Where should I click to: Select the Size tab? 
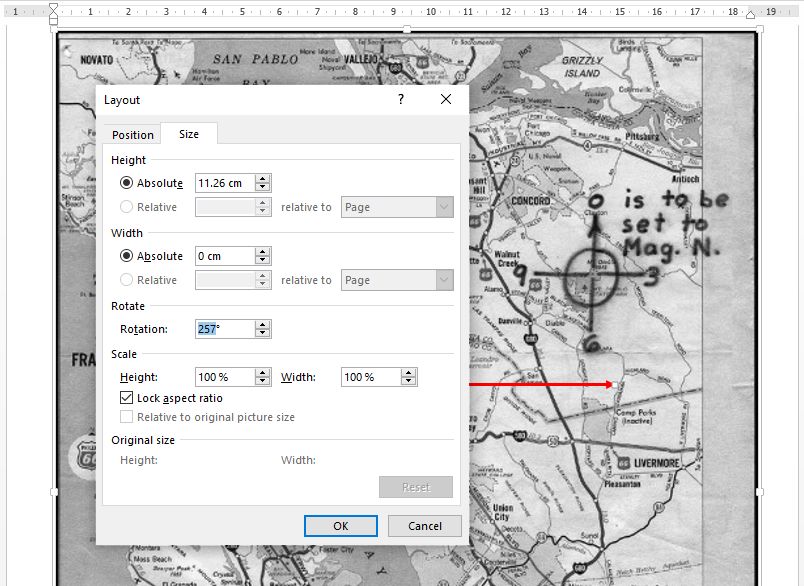(188, 134)
